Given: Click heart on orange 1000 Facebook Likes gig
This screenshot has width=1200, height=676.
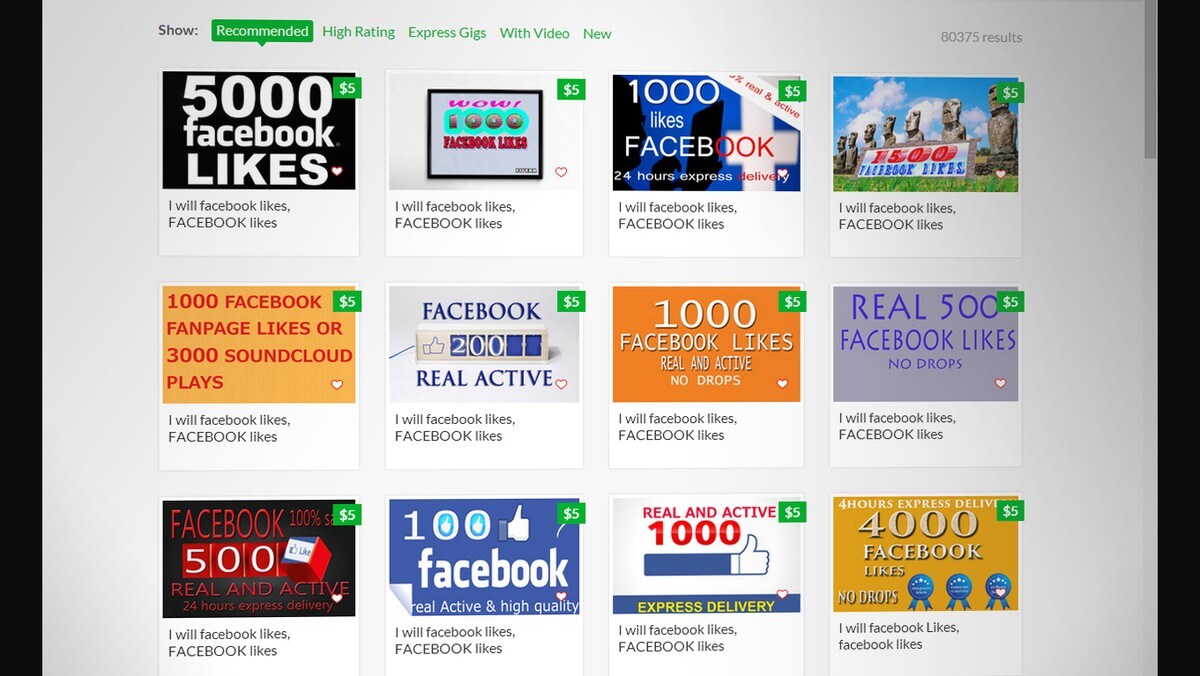Looking at the screenshot, I should (x=782, y=384).
